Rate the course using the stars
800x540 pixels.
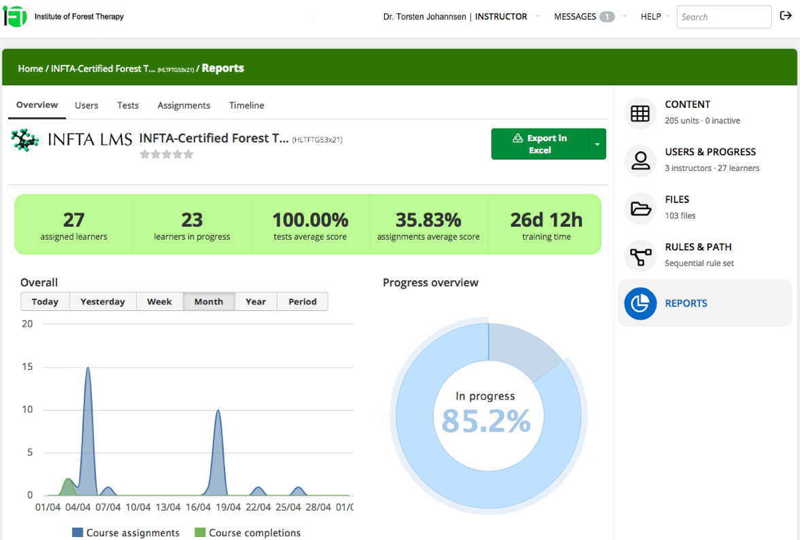click(166, 155)
